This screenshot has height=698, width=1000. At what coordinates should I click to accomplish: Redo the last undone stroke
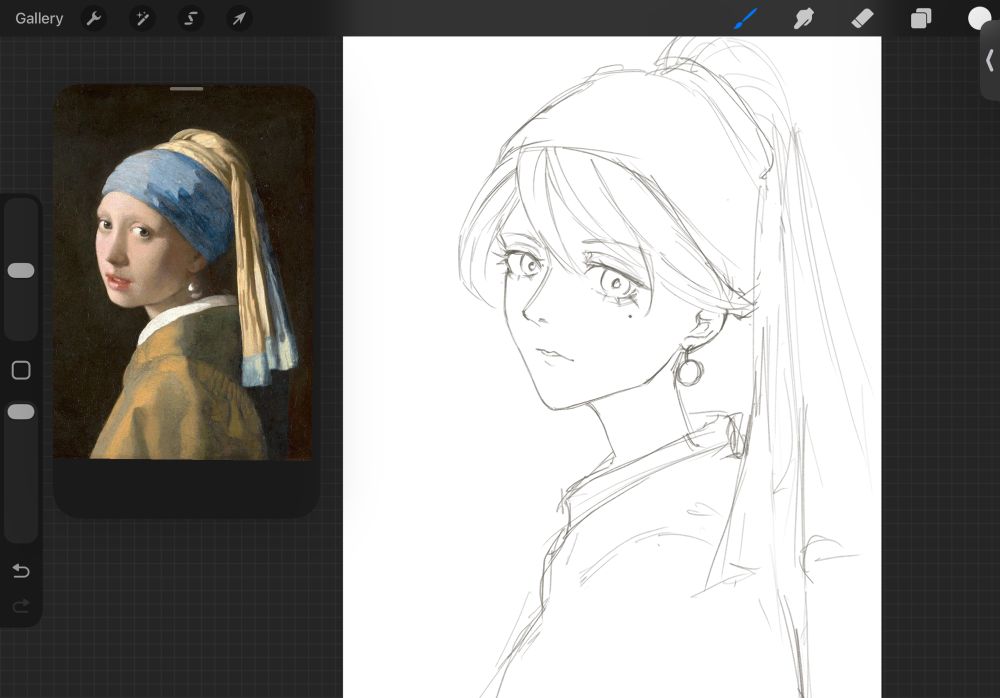click(x=21, y=605)
